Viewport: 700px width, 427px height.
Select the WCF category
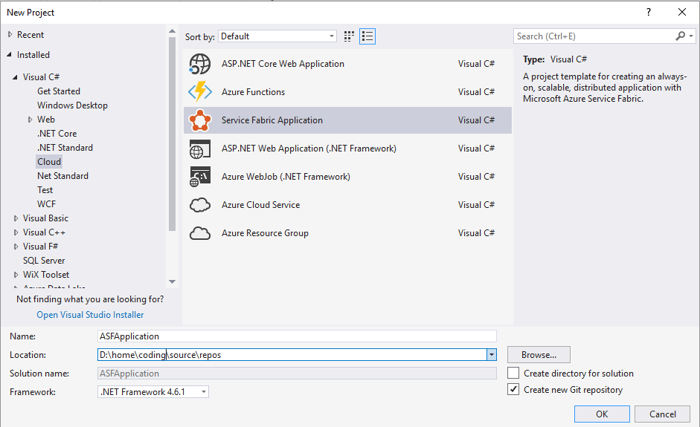(46, 204)
